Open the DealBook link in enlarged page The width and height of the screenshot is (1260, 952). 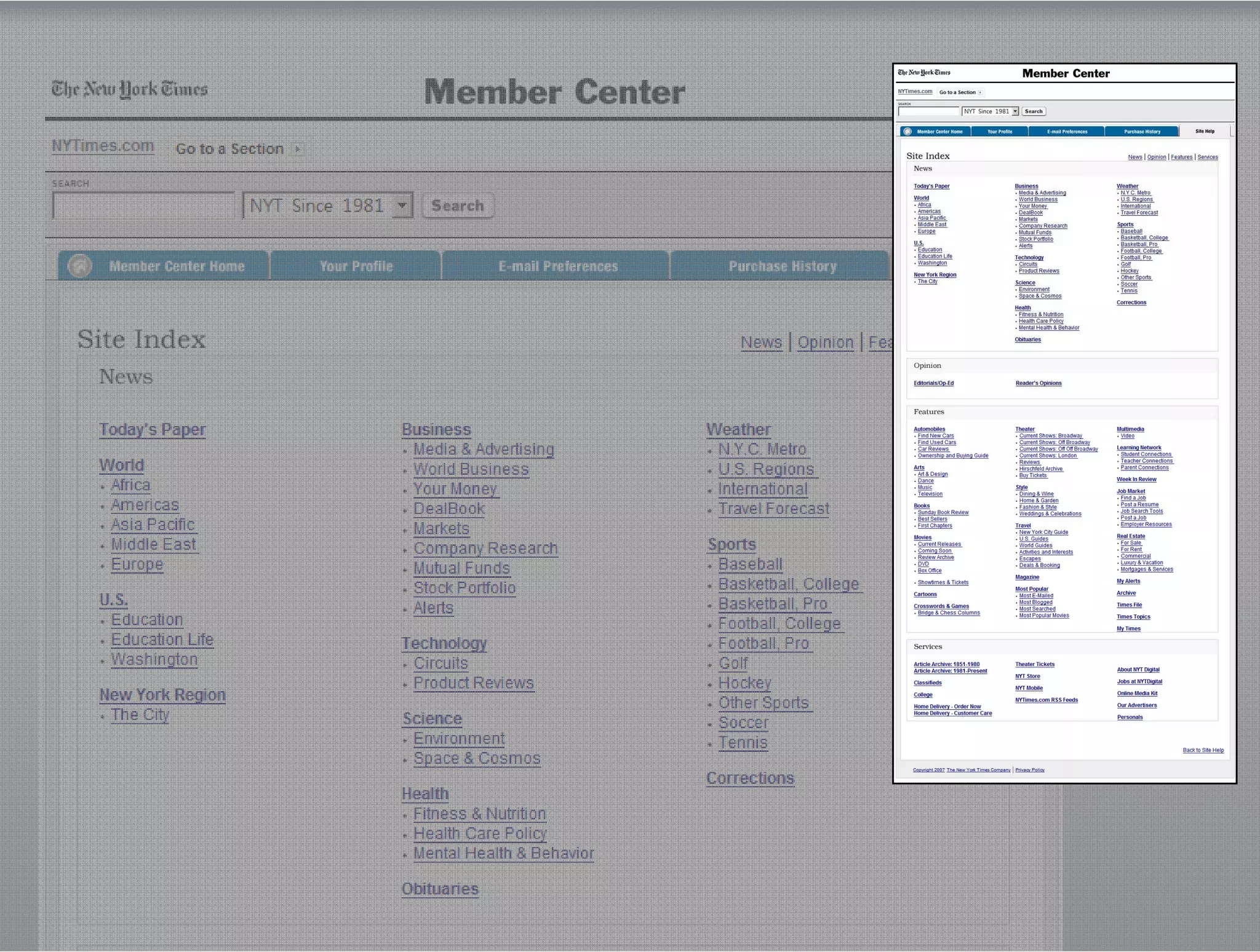[x=449, y=509]
